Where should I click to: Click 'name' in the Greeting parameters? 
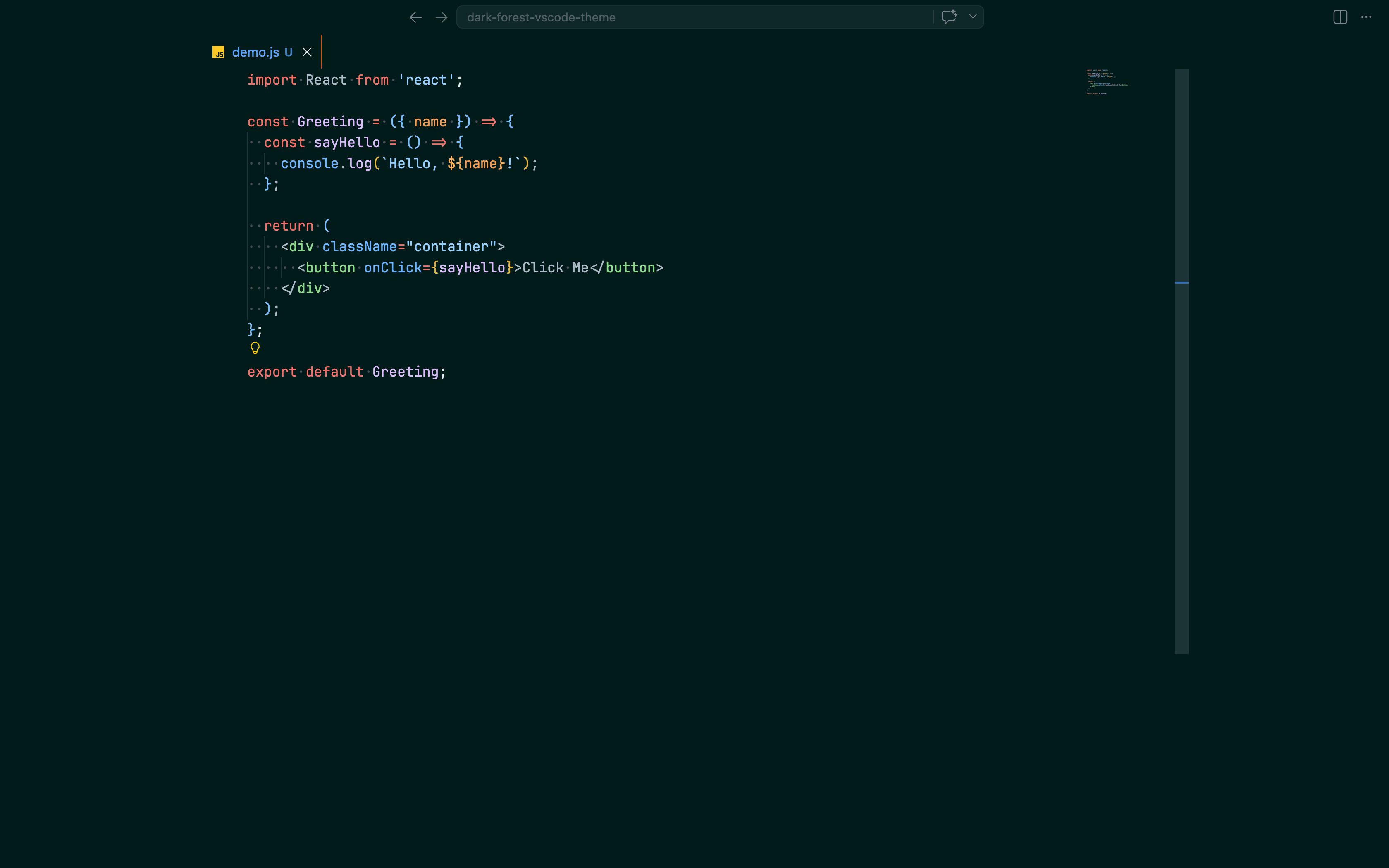430,122
